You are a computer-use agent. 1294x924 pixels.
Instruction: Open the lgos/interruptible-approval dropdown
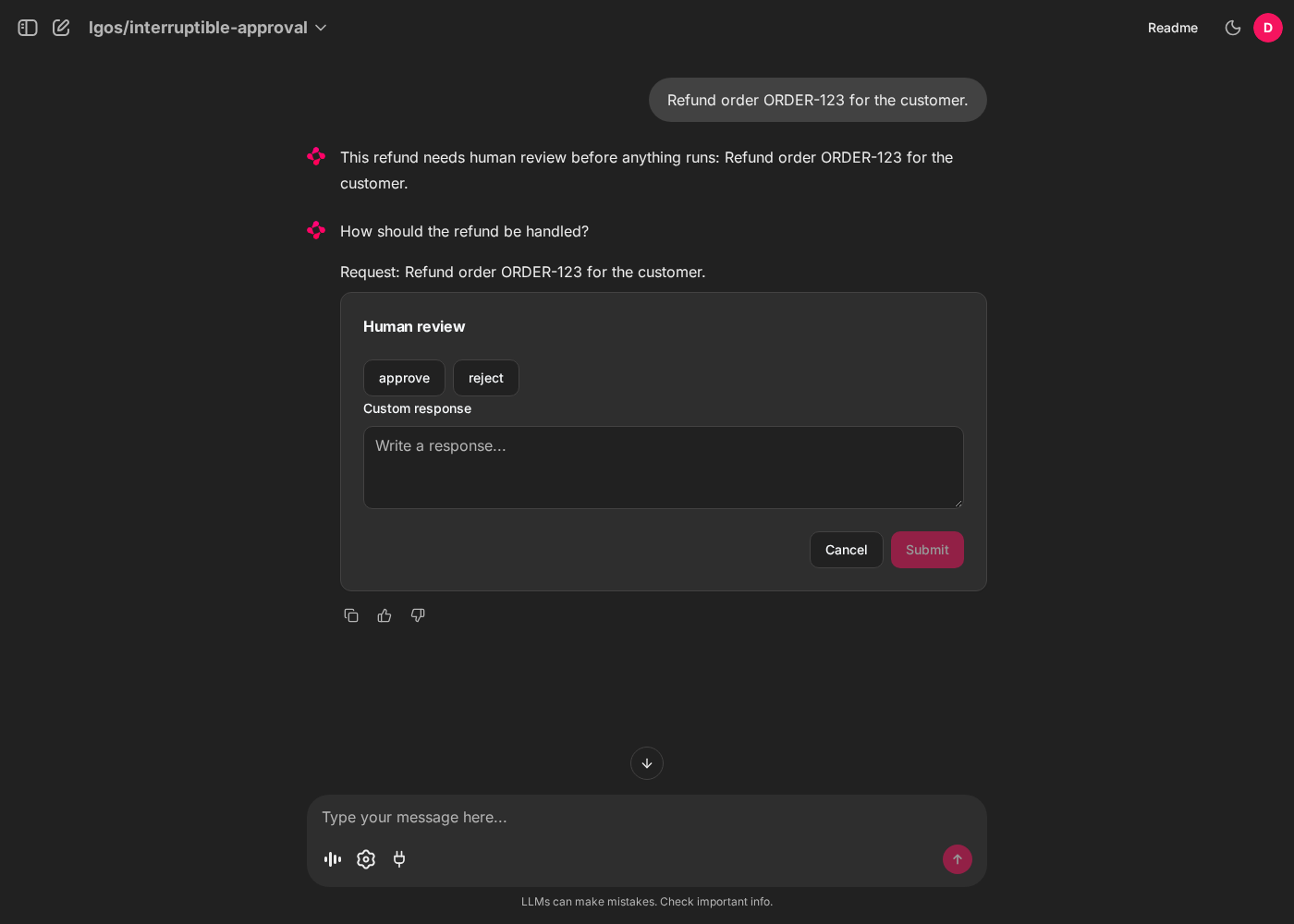(208, 28)
